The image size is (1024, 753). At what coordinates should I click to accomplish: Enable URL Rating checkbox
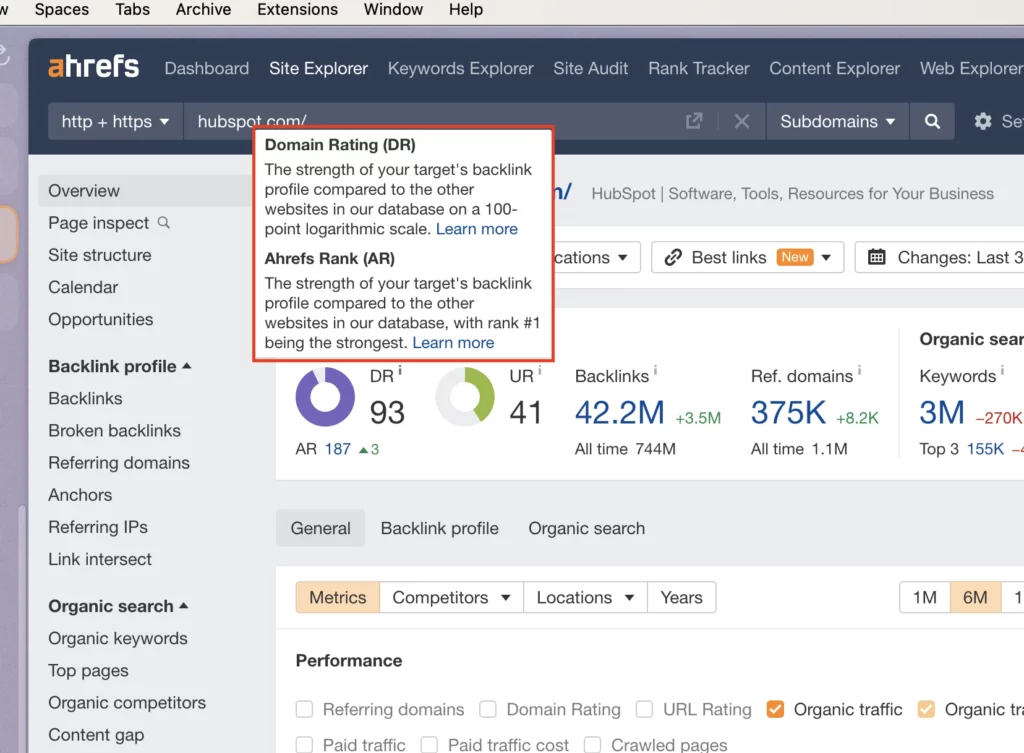pos(645,709)
